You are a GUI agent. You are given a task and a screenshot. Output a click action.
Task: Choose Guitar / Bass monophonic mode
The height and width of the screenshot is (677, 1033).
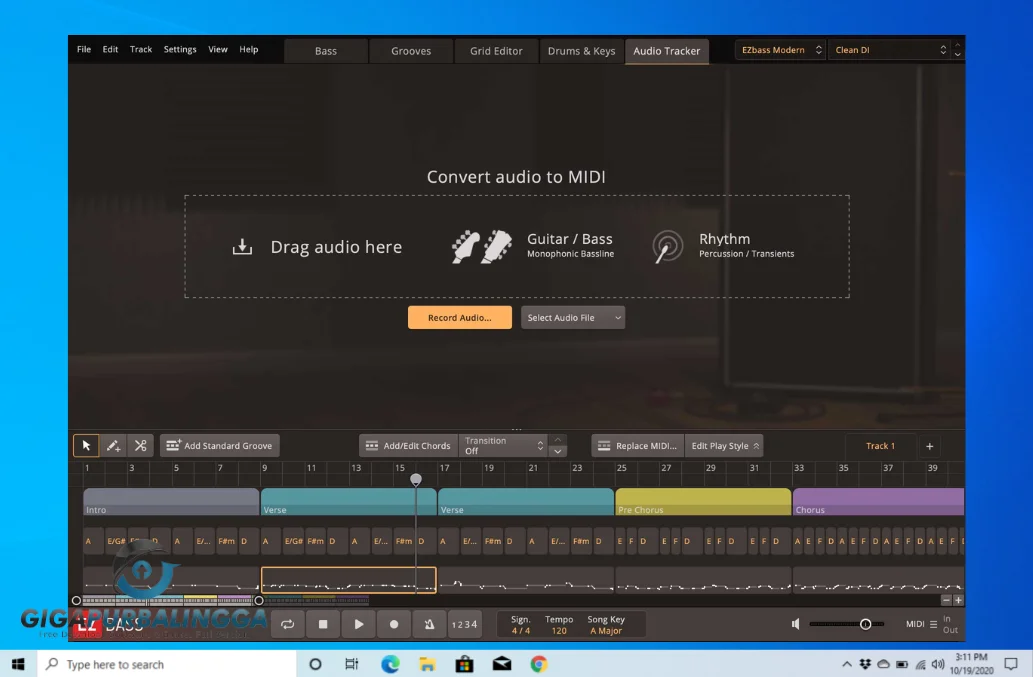click(x=533, y=246)
